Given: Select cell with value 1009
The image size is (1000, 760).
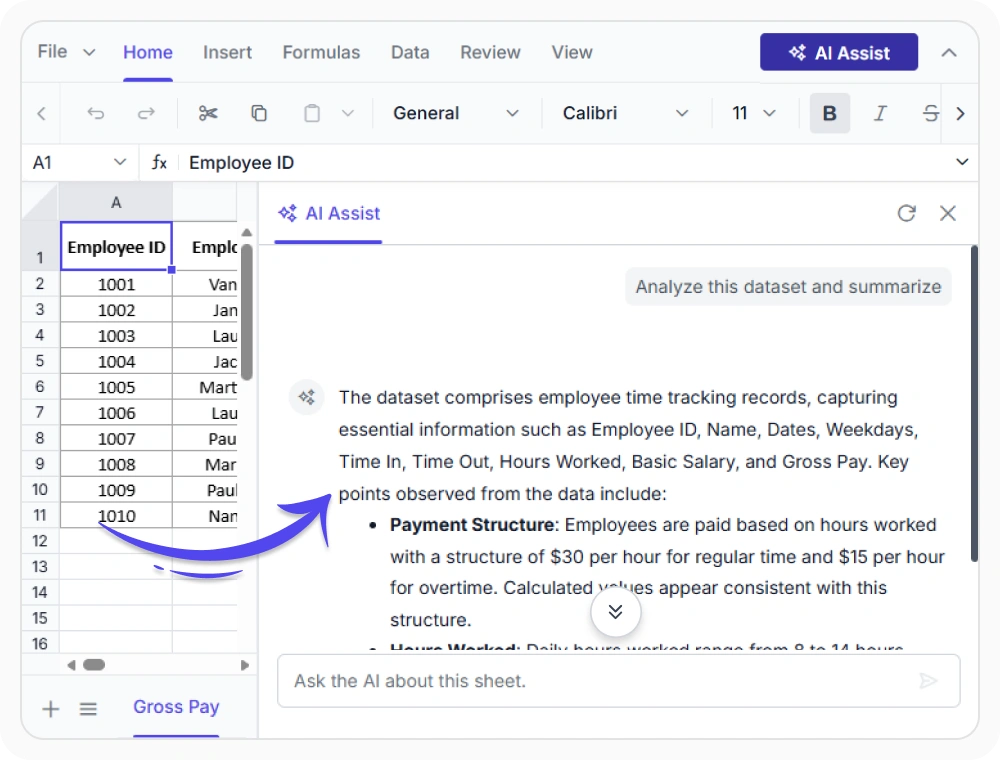Looking at the screenshot, I should click(x=116, y=490).
